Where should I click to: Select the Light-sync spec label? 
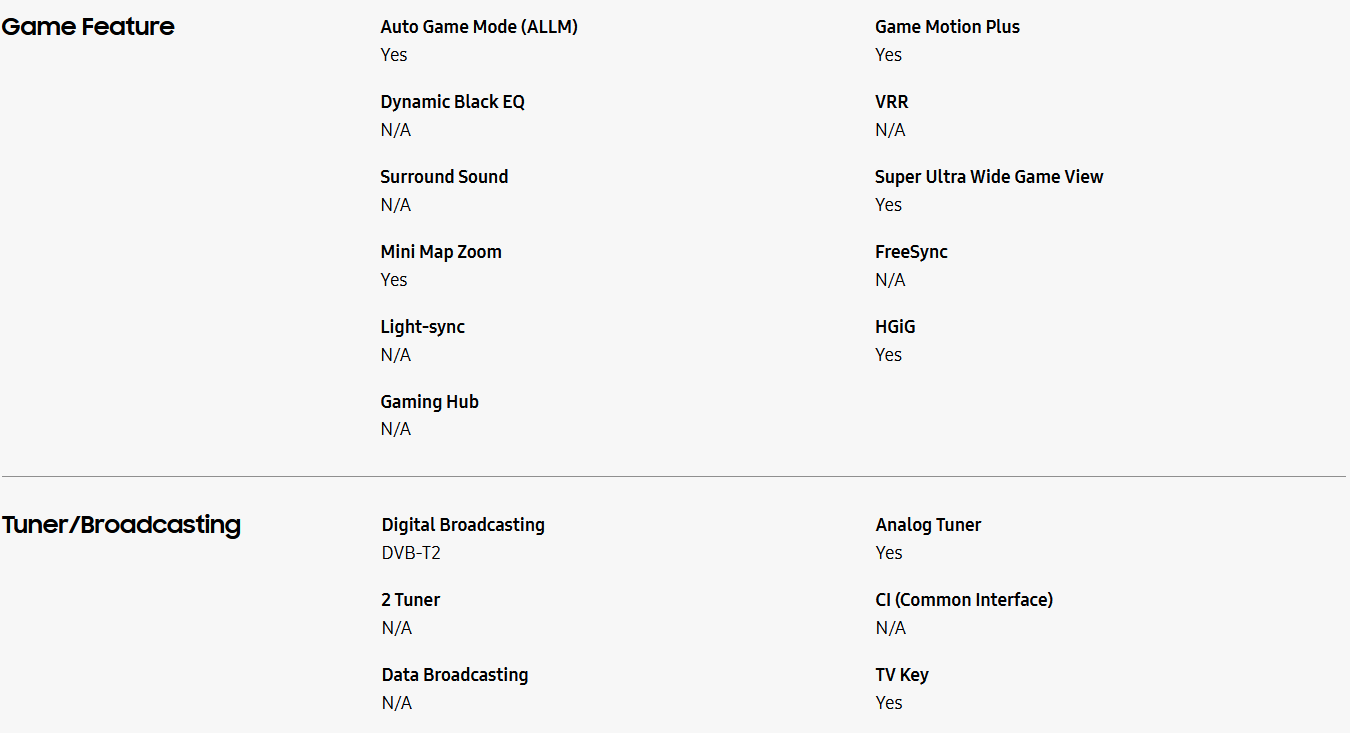pyautogui.click(x=422, y=327)
